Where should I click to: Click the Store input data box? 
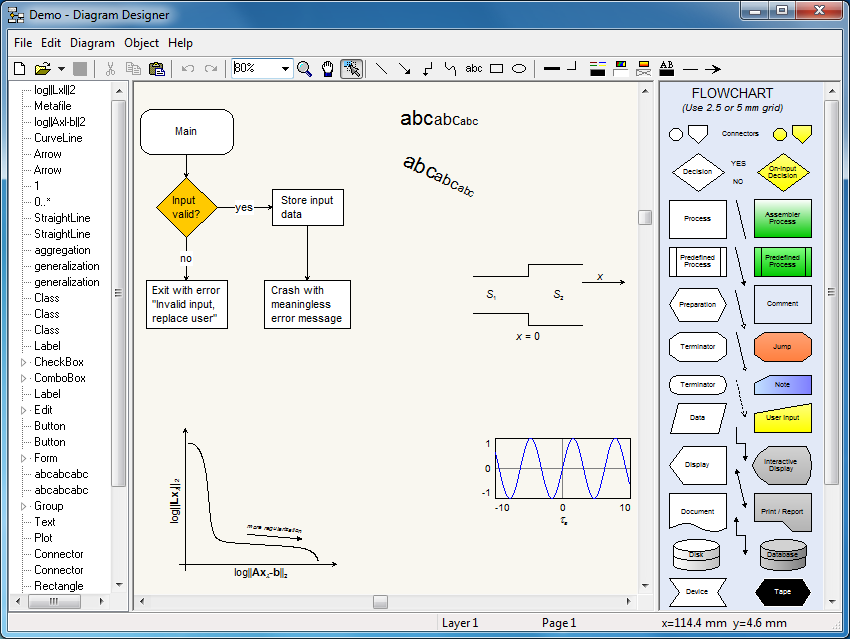307,207
